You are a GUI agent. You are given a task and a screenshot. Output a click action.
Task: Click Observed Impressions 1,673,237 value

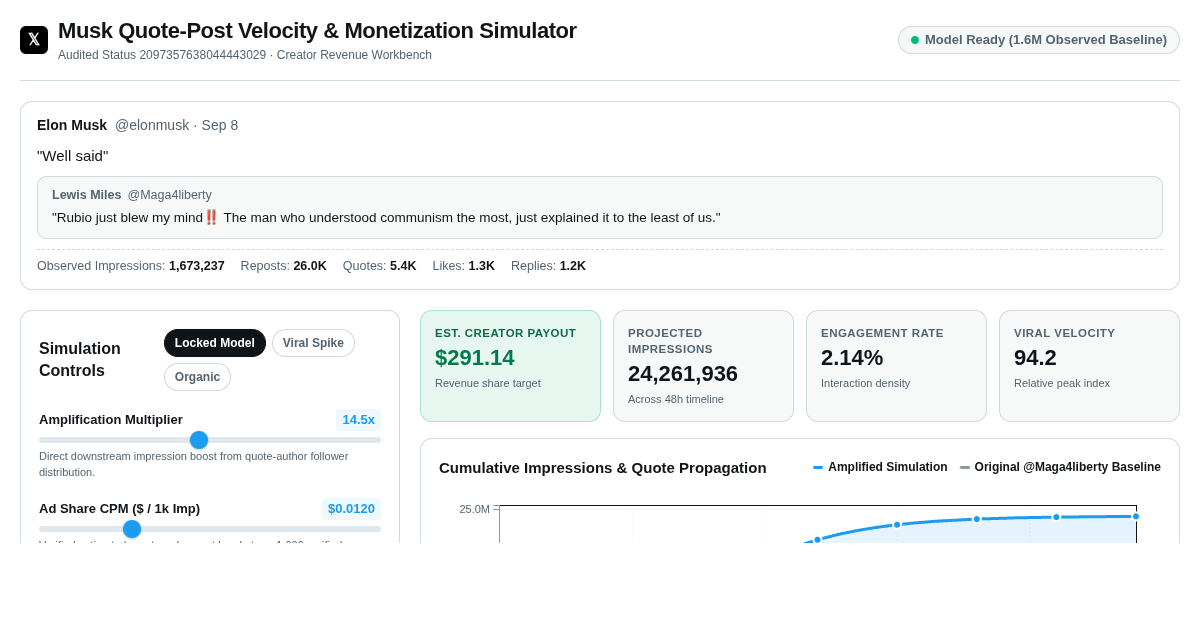coord(197,266)
